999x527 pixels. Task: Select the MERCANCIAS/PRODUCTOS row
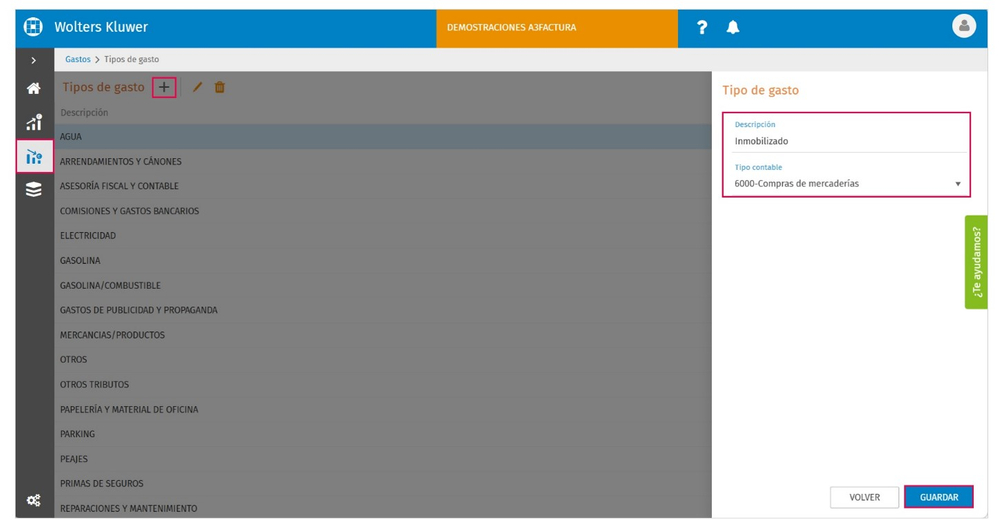382,335
